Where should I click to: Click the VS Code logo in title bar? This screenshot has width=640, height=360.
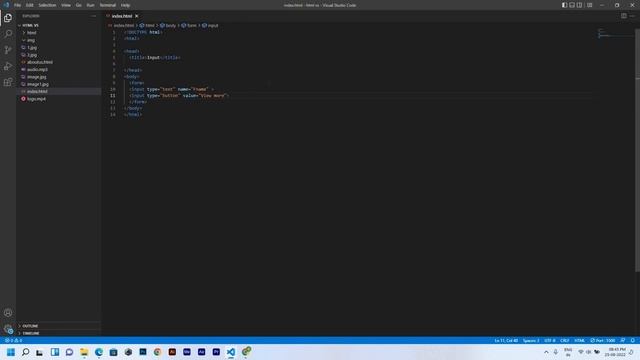[6, 5]
